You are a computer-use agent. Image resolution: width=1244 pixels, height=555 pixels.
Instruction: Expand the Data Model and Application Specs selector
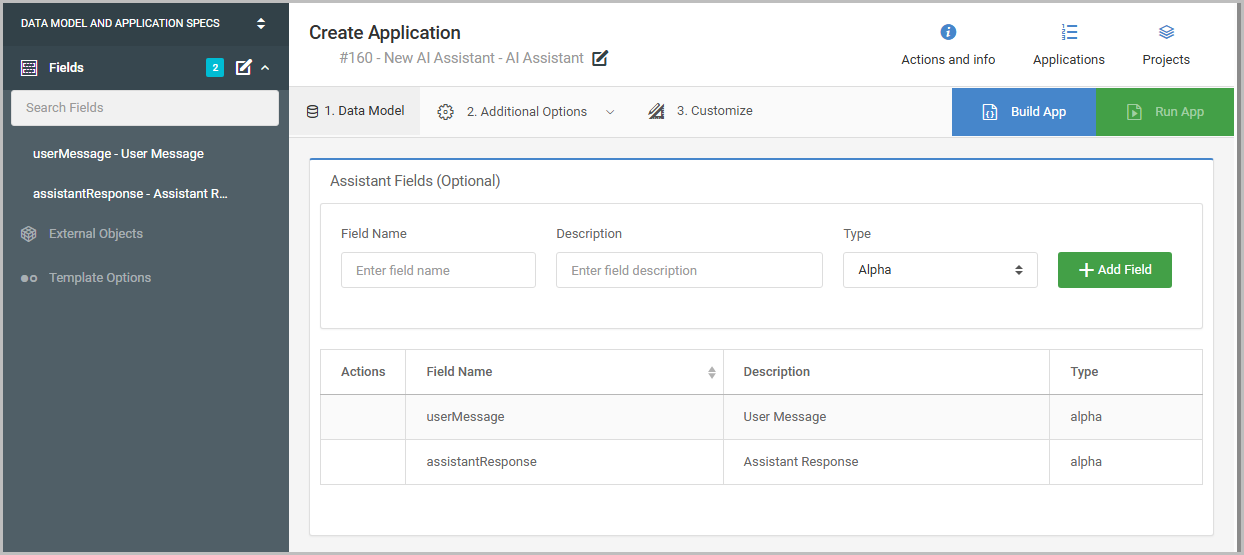261,23
